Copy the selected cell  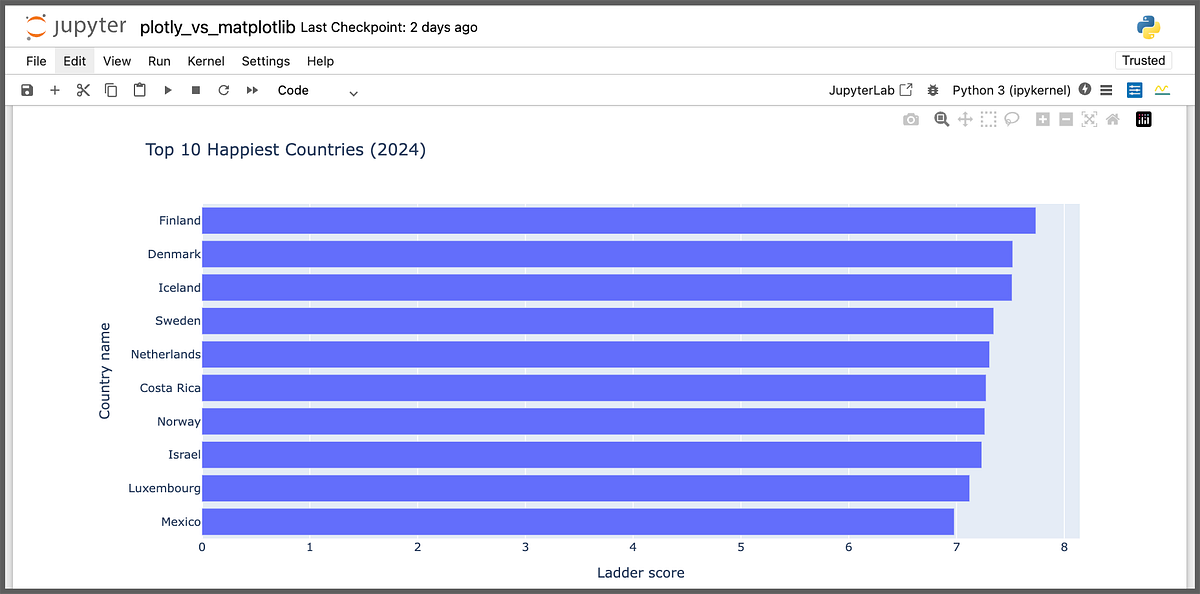111,90
